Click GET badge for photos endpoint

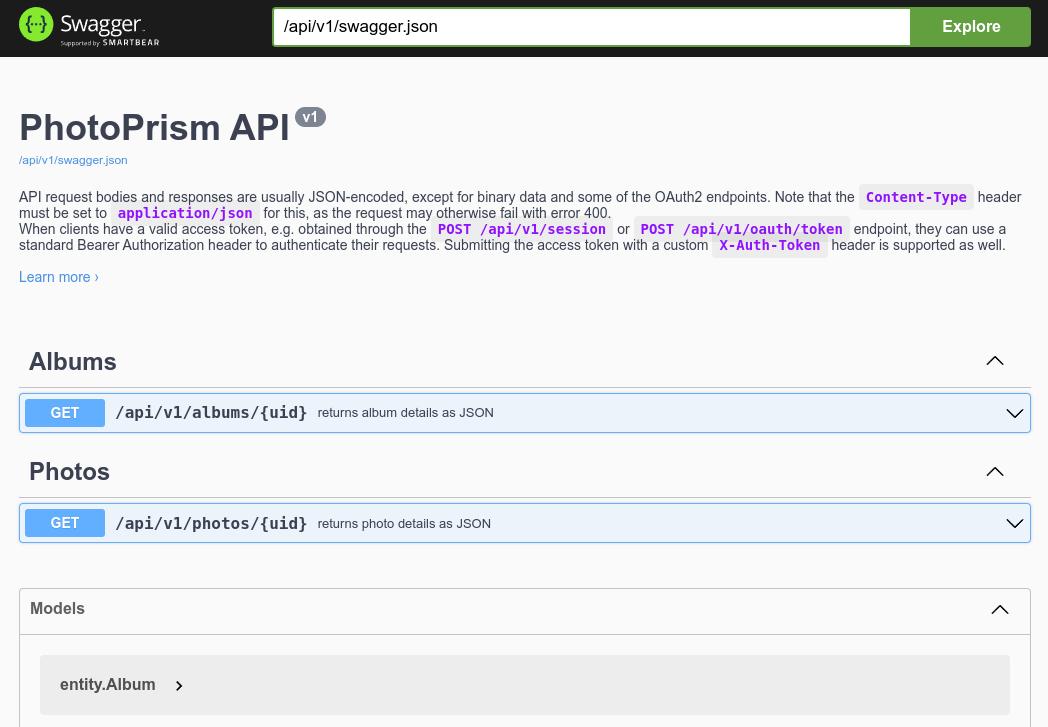65,523
